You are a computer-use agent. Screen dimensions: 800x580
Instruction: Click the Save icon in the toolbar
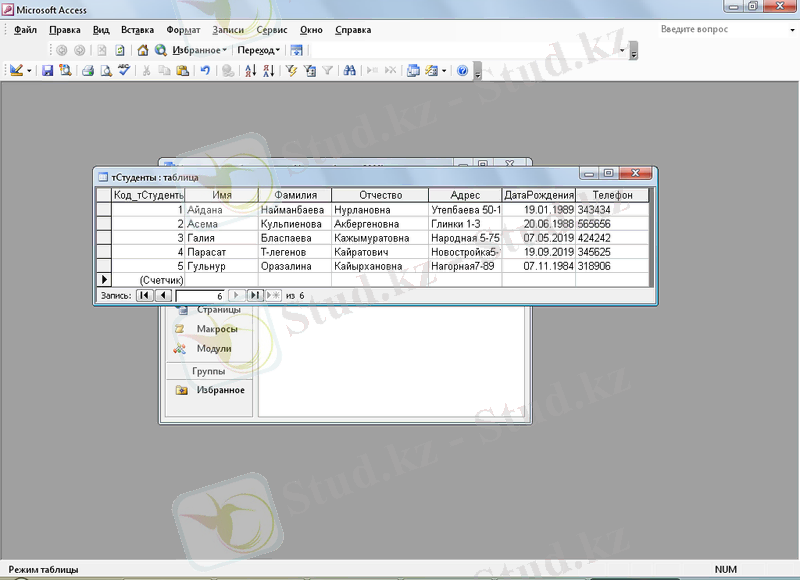coord(47,71)
